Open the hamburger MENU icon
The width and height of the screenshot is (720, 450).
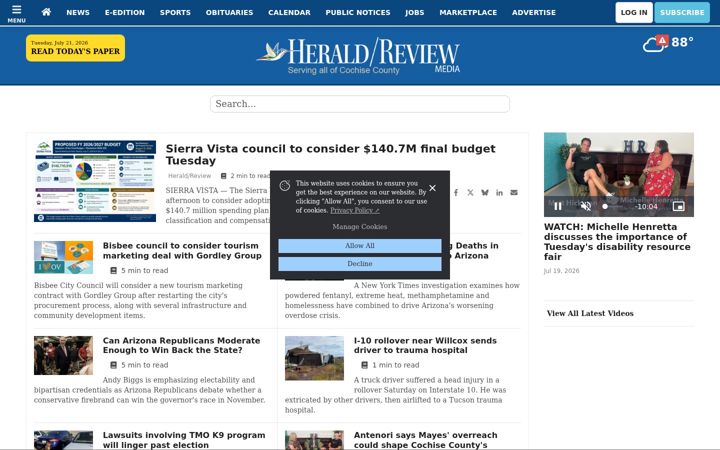[17, 12]
